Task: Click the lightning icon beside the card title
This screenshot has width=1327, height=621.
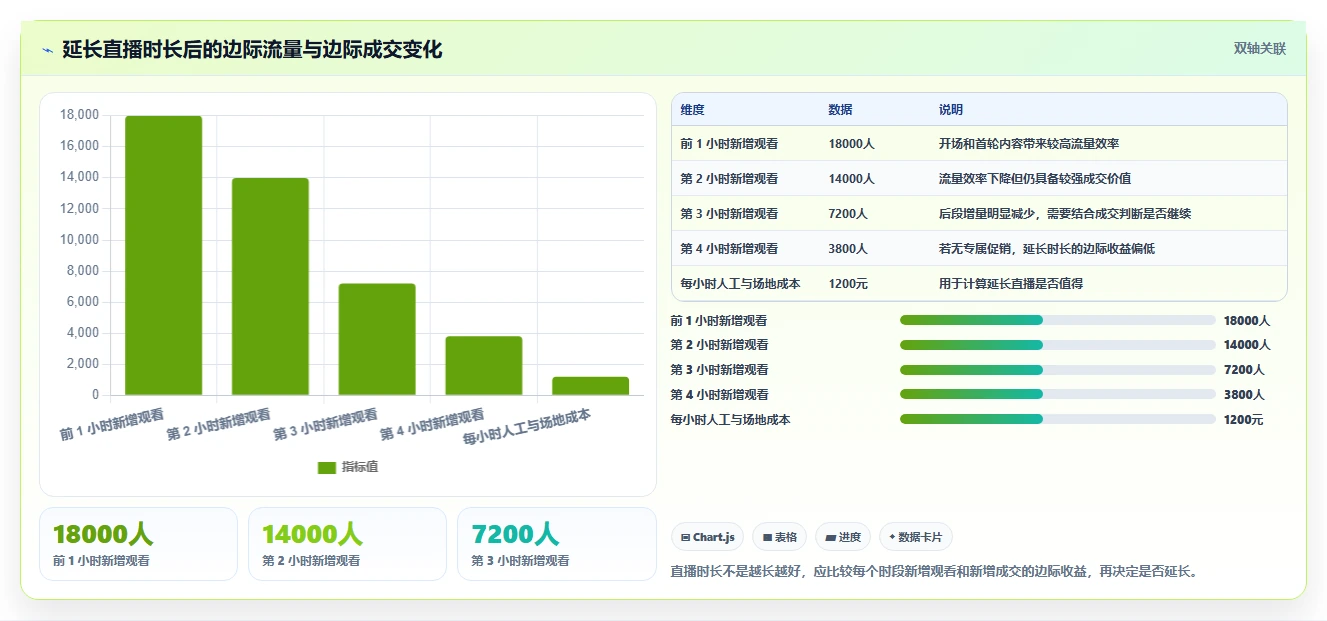Action: click(x=47, y=50)
